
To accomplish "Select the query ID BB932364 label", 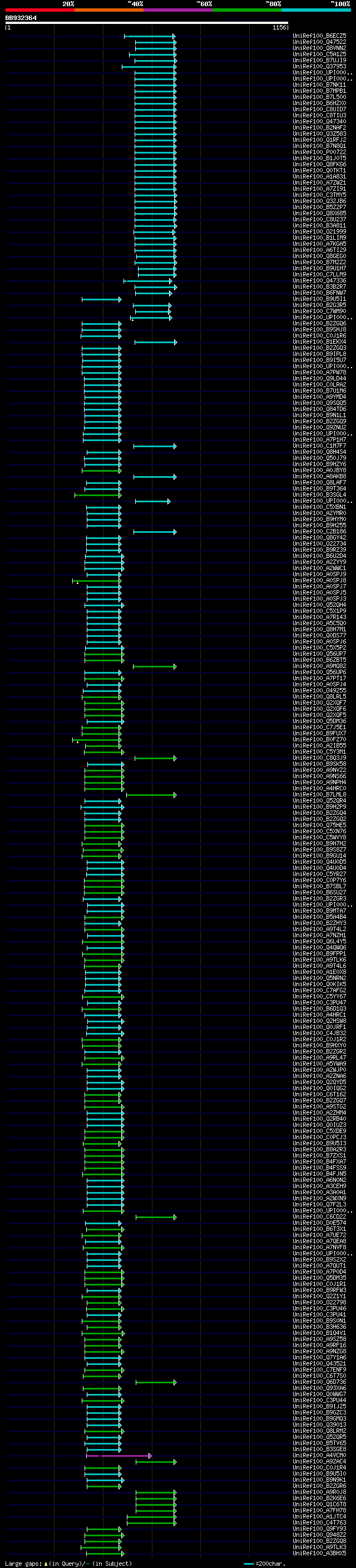I will (x=21, y=18).
